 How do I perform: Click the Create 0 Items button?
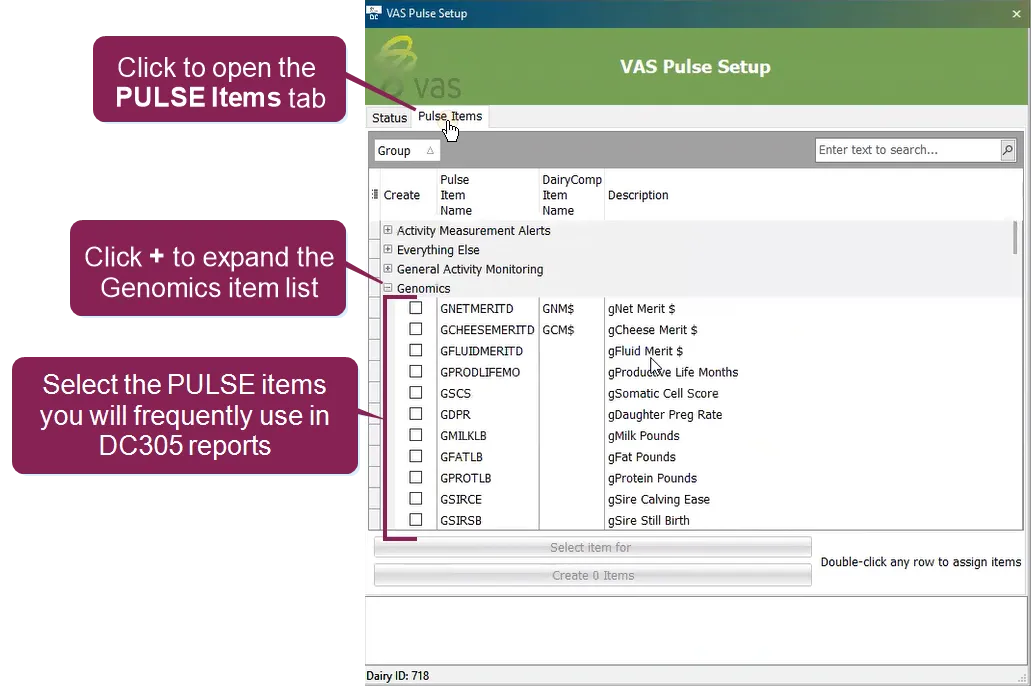pos(592,576)
